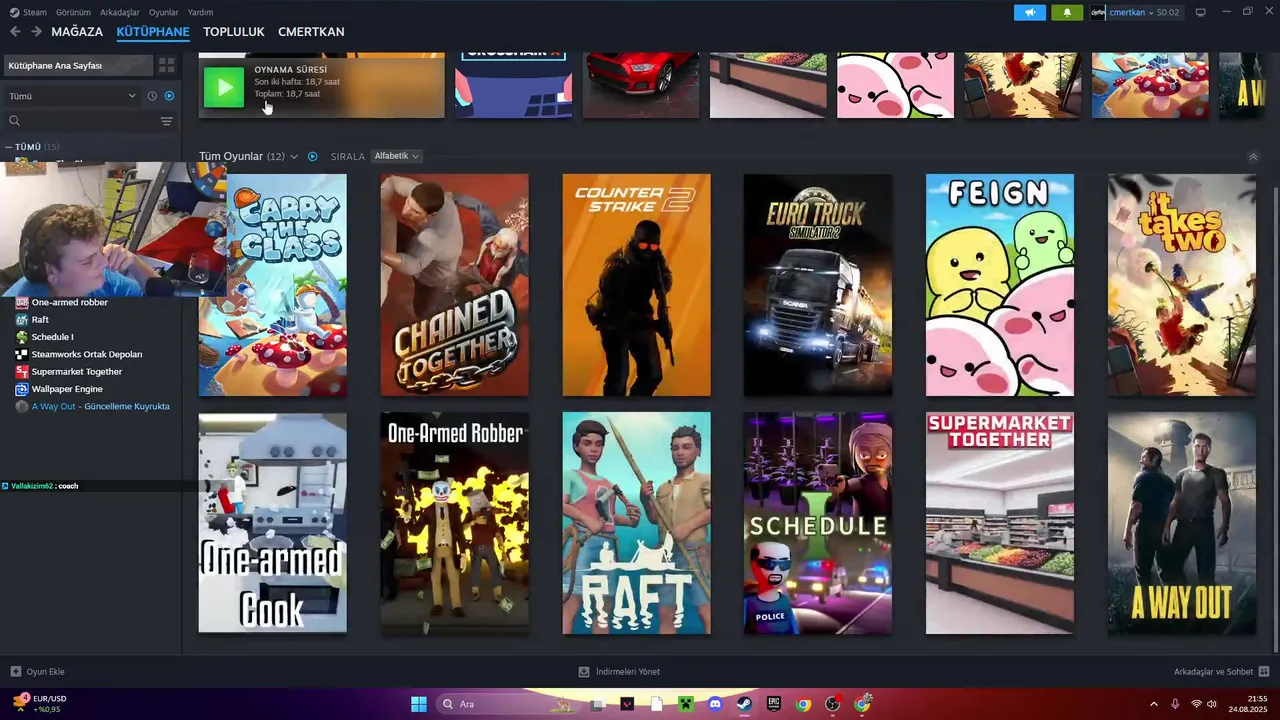
Task: Open OBS Studio from the taskbar
Action: click(832, 704)
